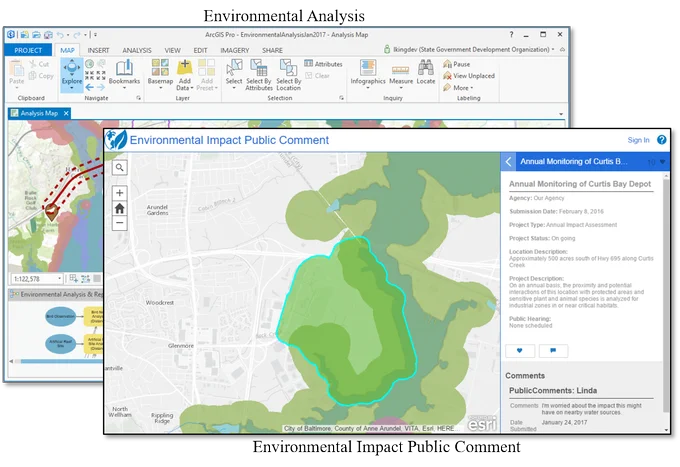This screenshot has width=680, height=467.
Task: Click the model view horizontal scrollbar
Action: click(61, 361)
